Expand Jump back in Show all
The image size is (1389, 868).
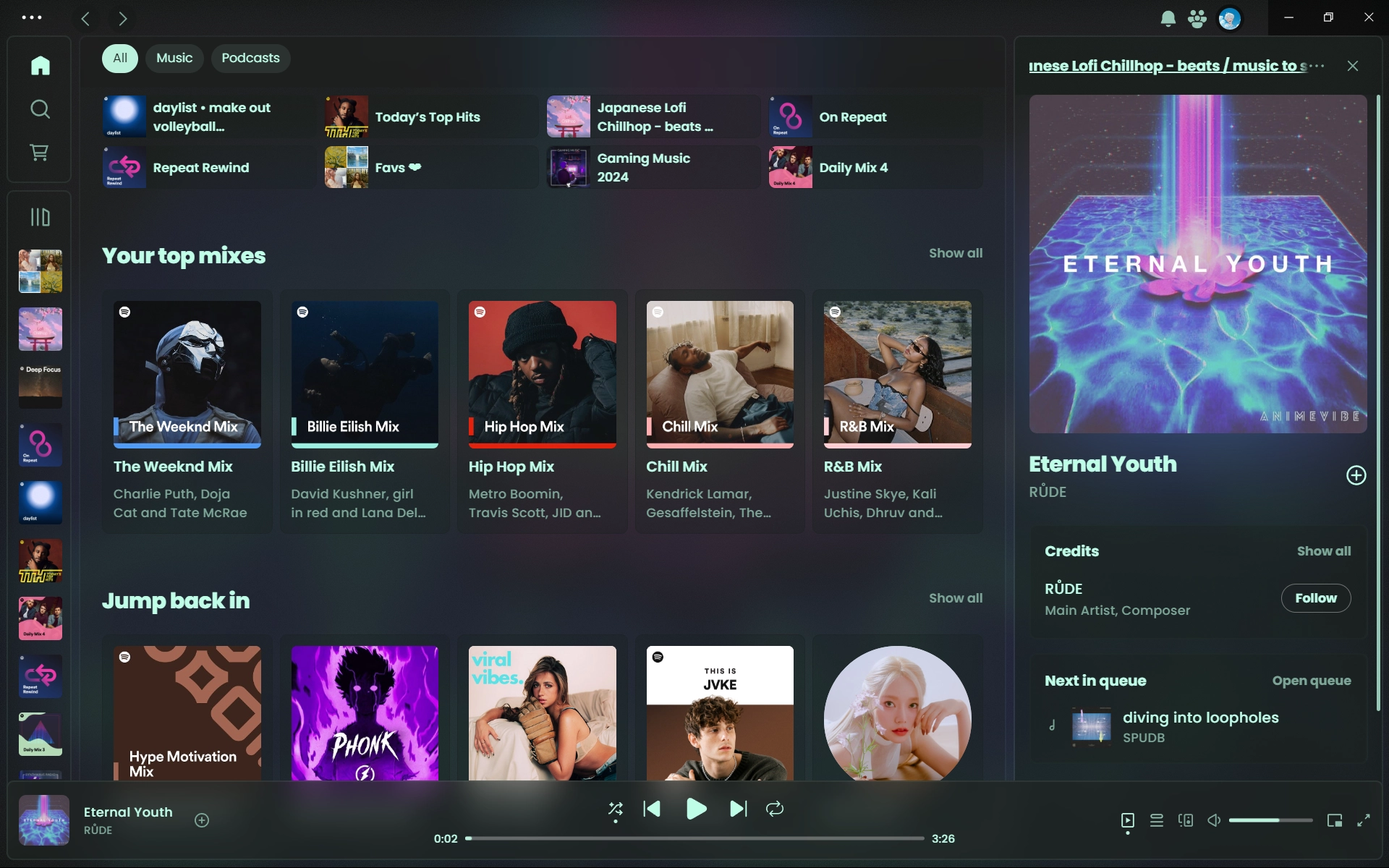pyautogui.click(x=955, y=597)
